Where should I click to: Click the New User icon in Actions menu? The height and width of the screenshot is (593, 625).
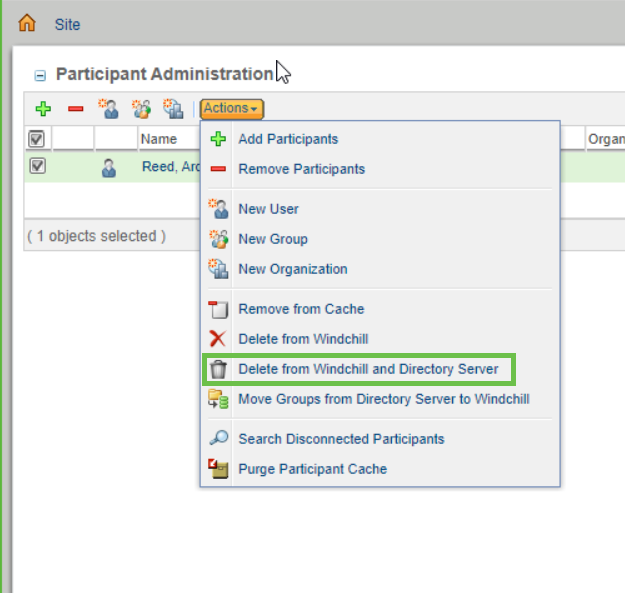[x=218, y=209]
